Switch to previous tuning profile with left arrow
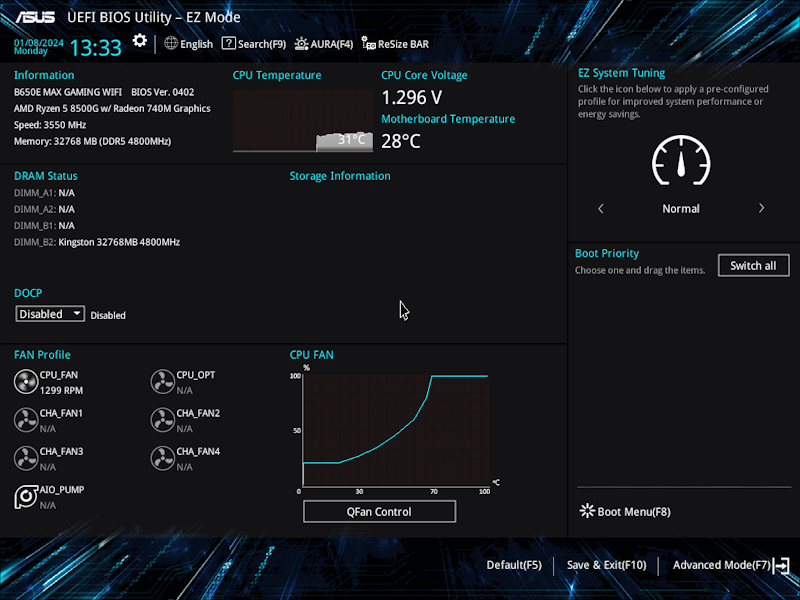Image resolution: width=800 pixels, height=600 pixels. pos(601,209)
